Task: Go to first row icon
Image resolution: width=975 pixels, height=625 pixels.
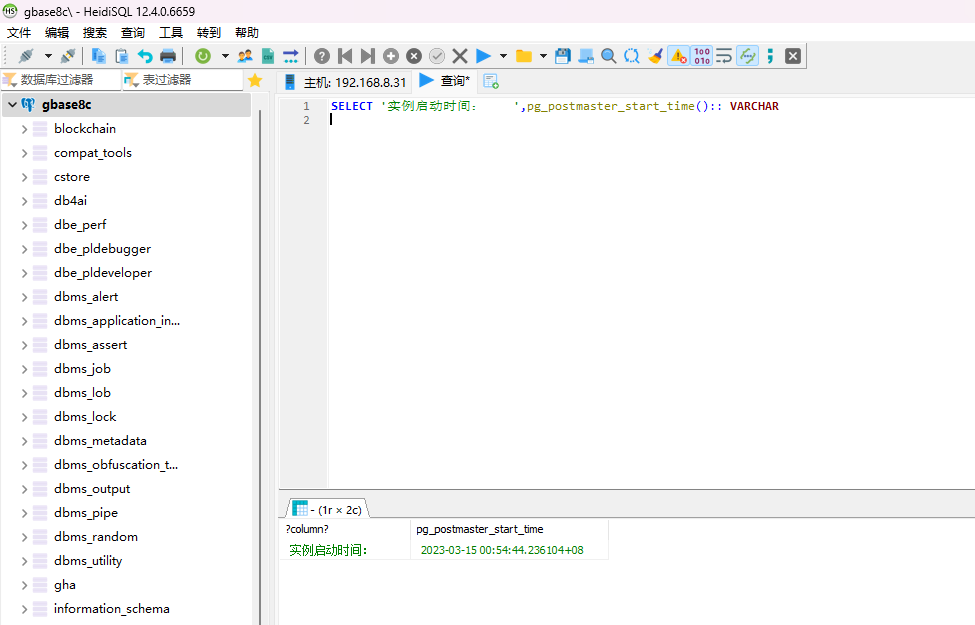Action: [345, 56]
